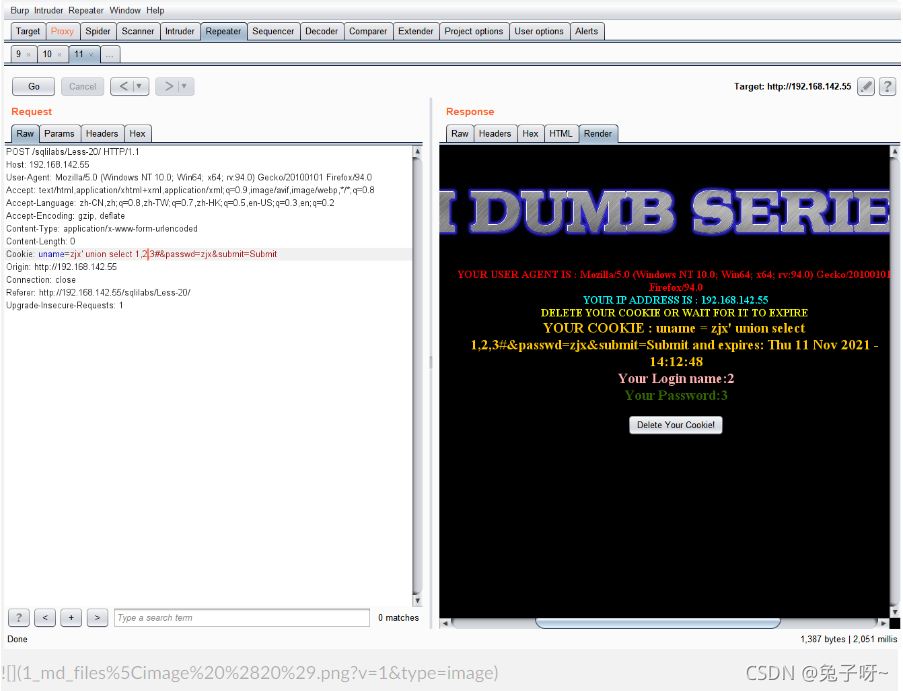
Task: Select the response Raw tab
Action: coord(460,134)
